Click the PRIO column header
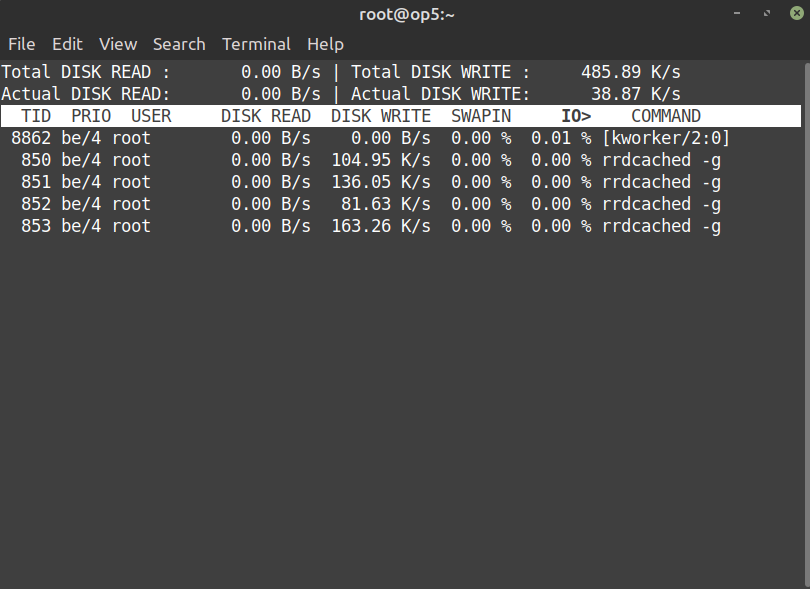The width and height of the screenshot is (810, 589). [91, 116]
